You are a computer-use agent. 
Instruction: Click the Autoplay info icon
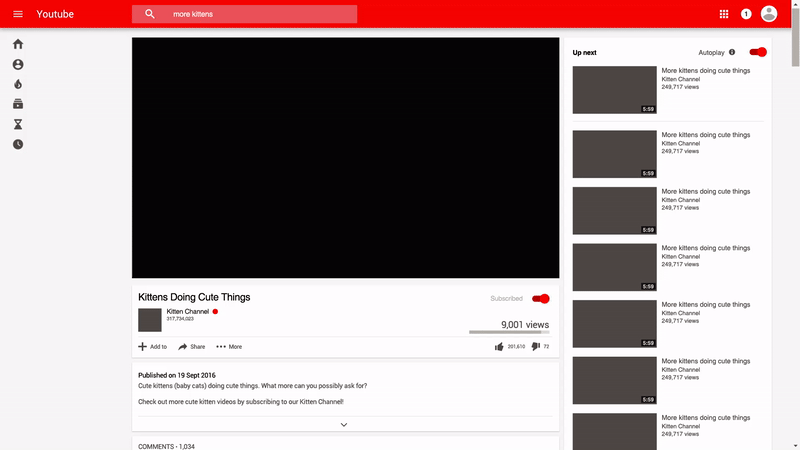(x=732, y=52)
